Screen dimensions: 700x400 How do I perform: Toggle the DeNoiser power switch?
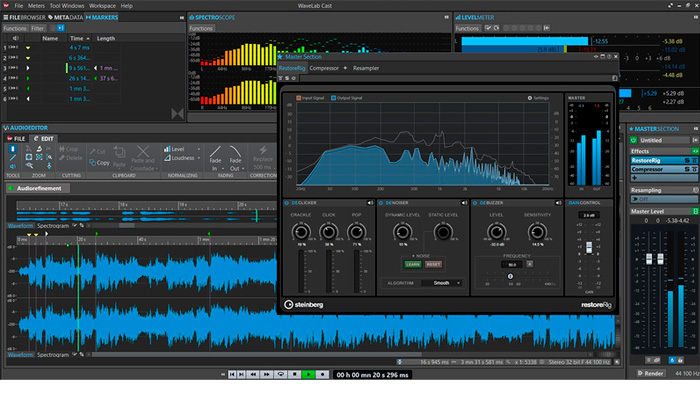[383, 203]
